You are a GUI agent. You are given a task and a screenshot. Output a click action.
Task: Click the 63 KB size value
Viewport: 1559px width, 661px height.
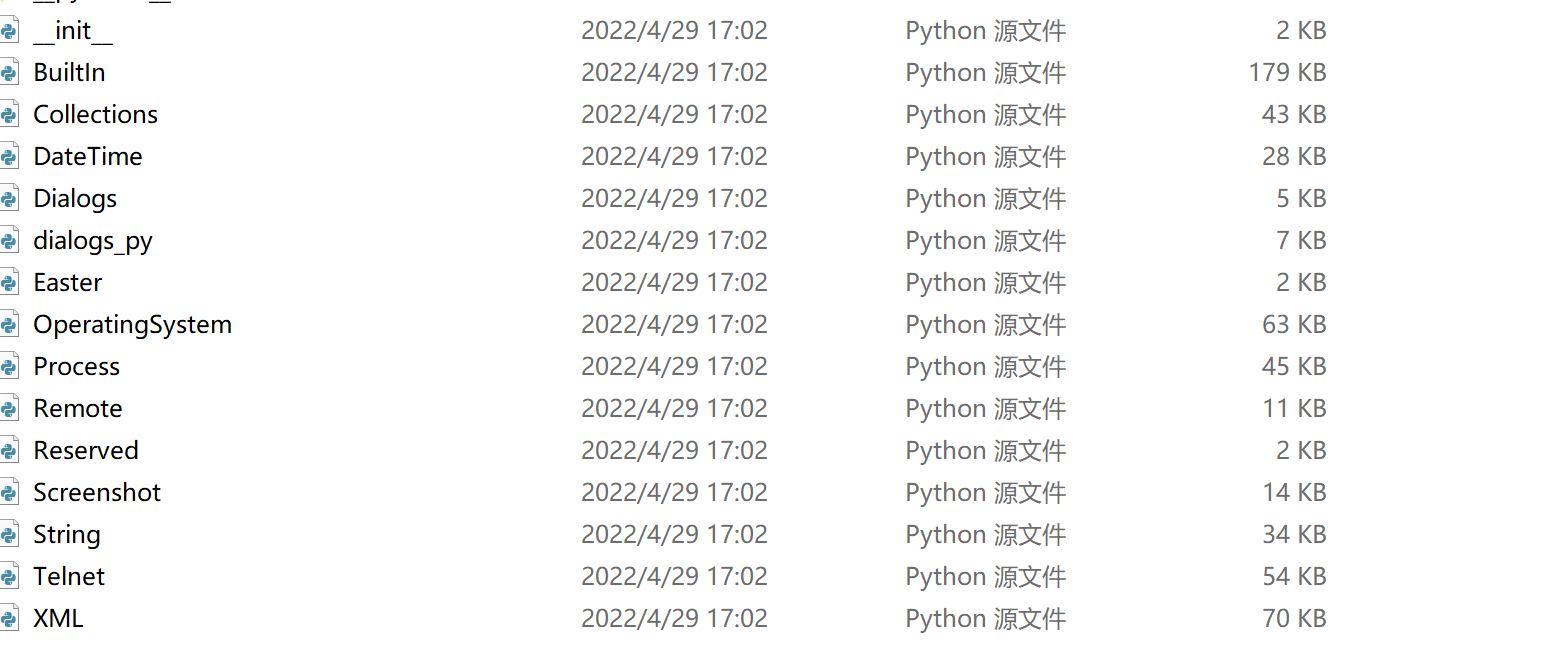tap(1294, 325)
